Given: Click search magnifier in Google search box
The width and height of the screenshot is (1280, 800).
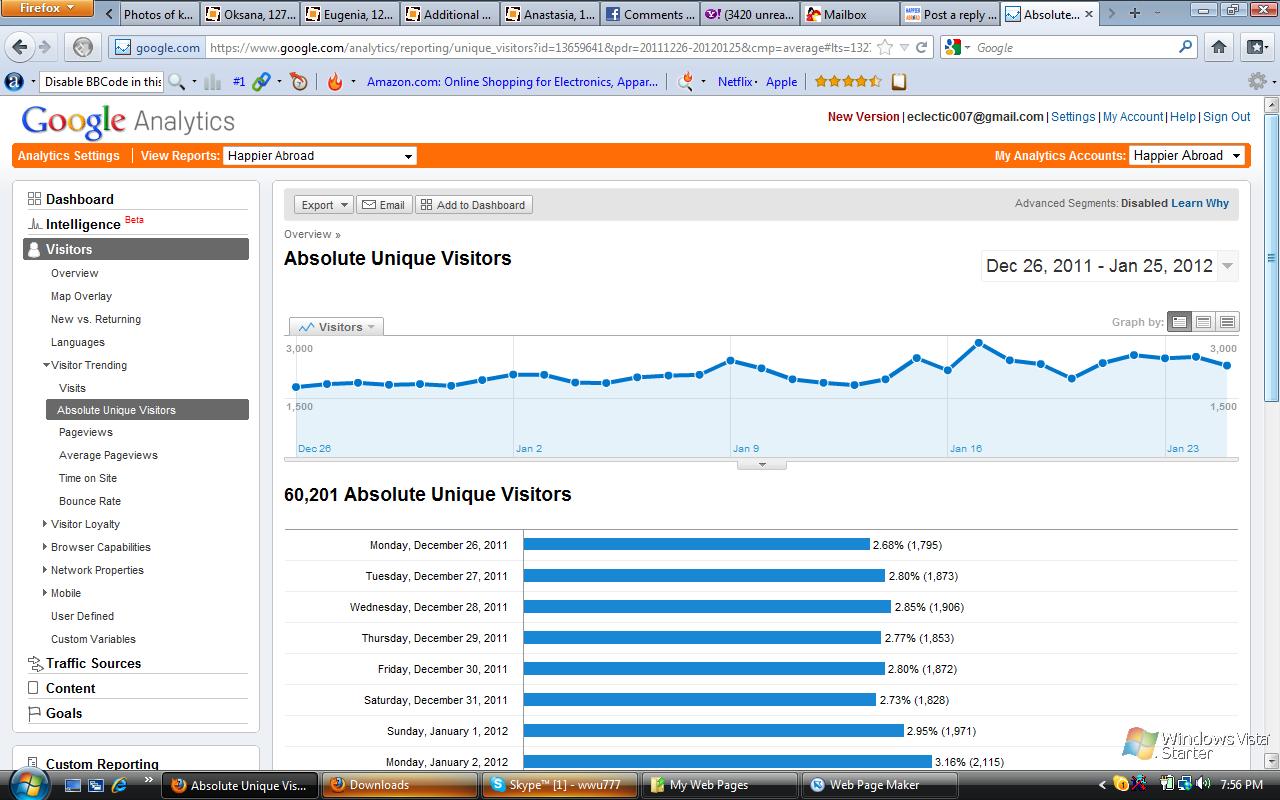Looking at the screenshot, I should (1186, 47).
